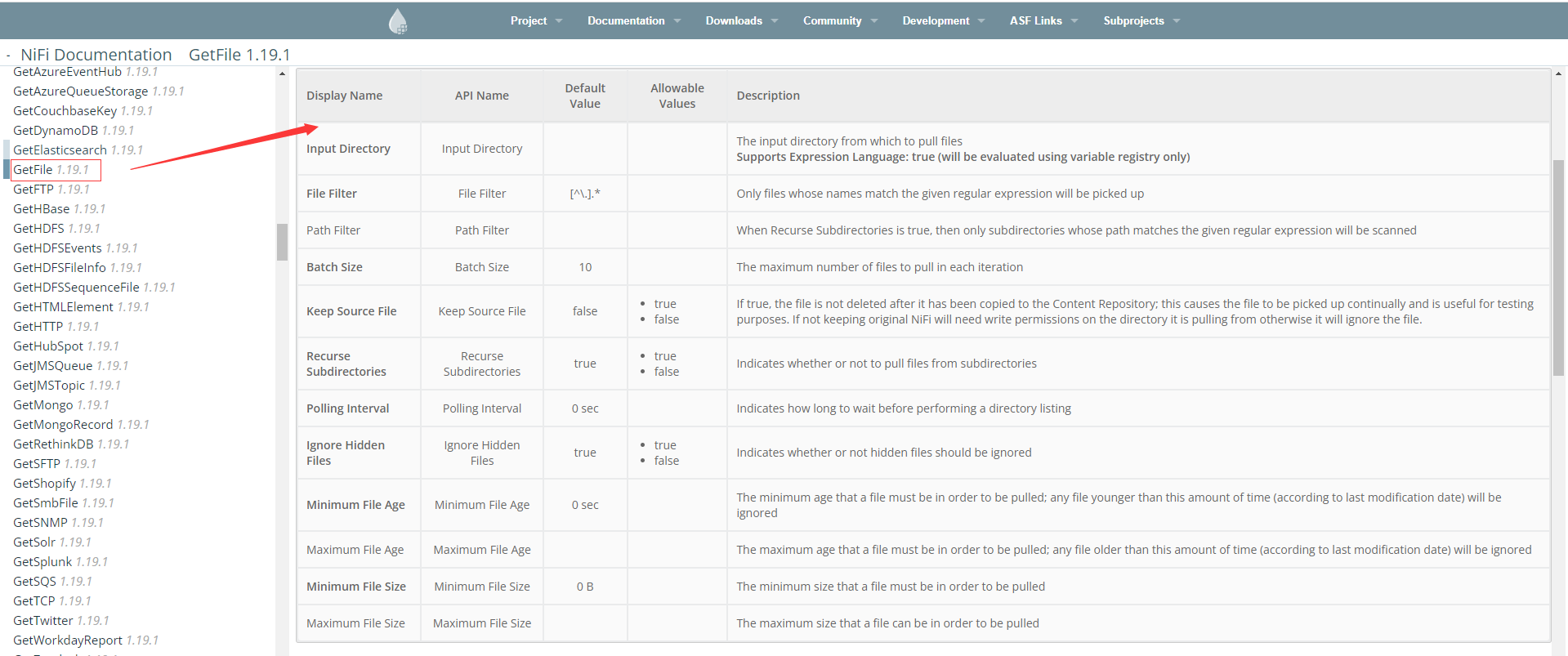
Task: Select GetFile 1.19.1 in sidebar
Action: click(51, 170)
